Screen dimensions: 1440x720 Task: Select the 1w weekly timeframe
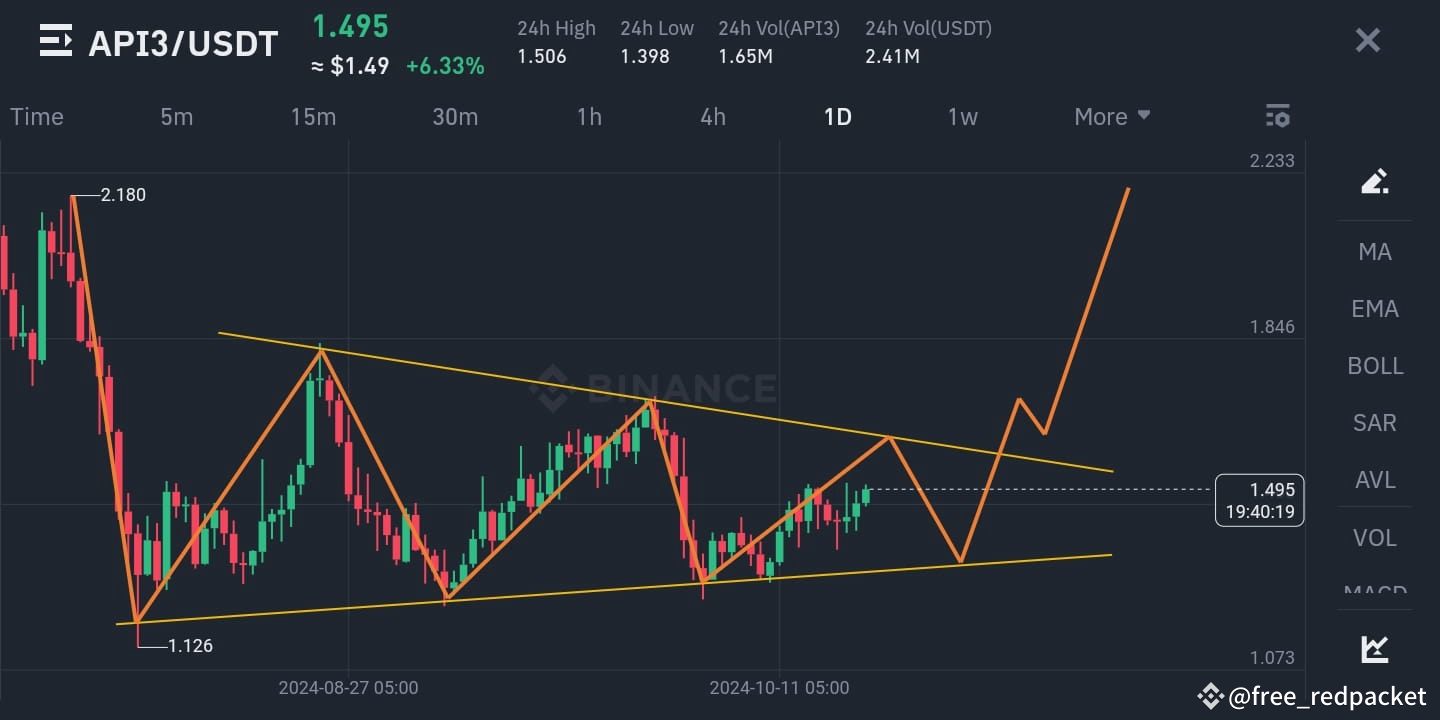(961, 116)
